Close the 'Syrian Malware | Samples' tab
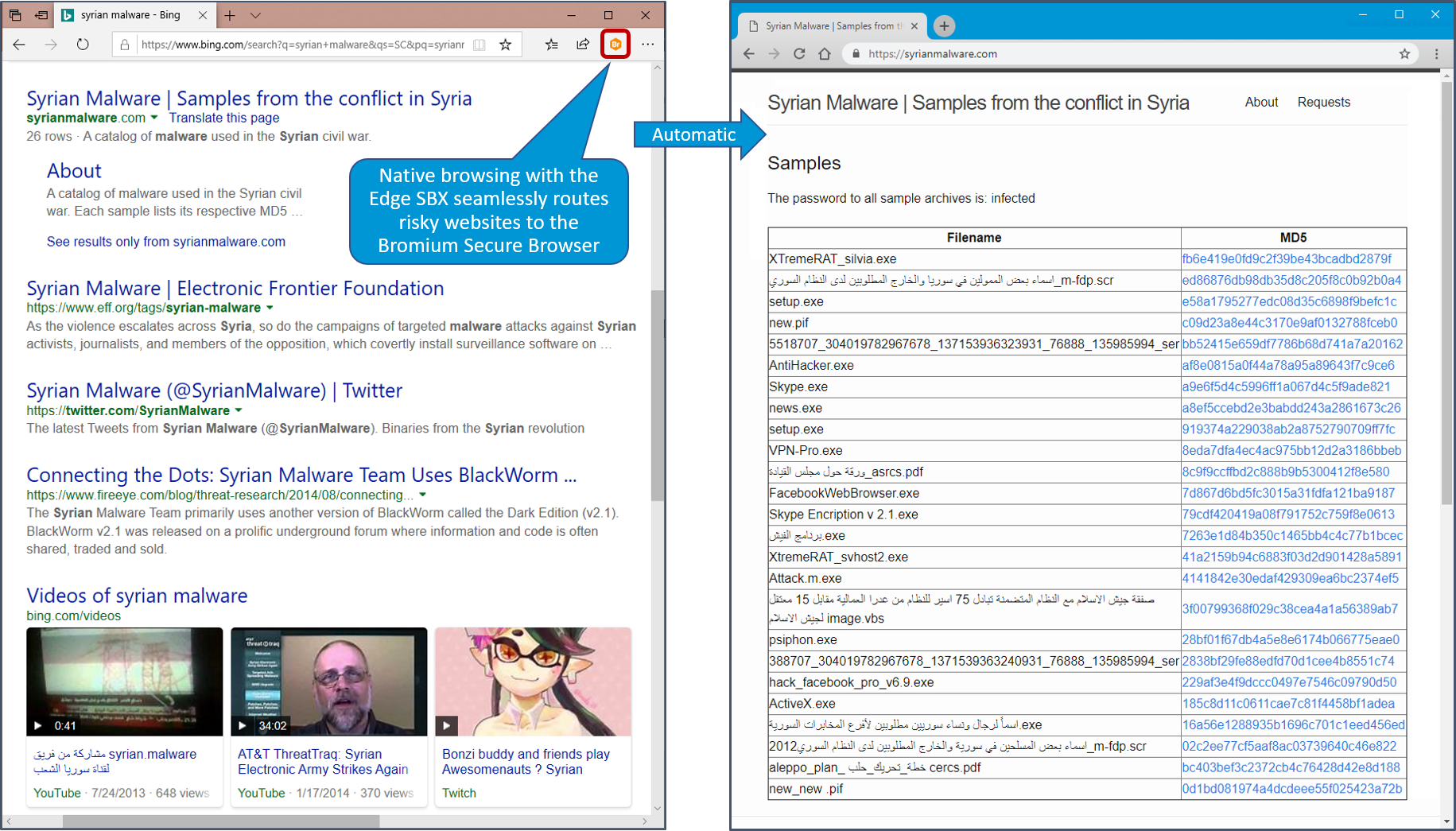 coord(914,26)
